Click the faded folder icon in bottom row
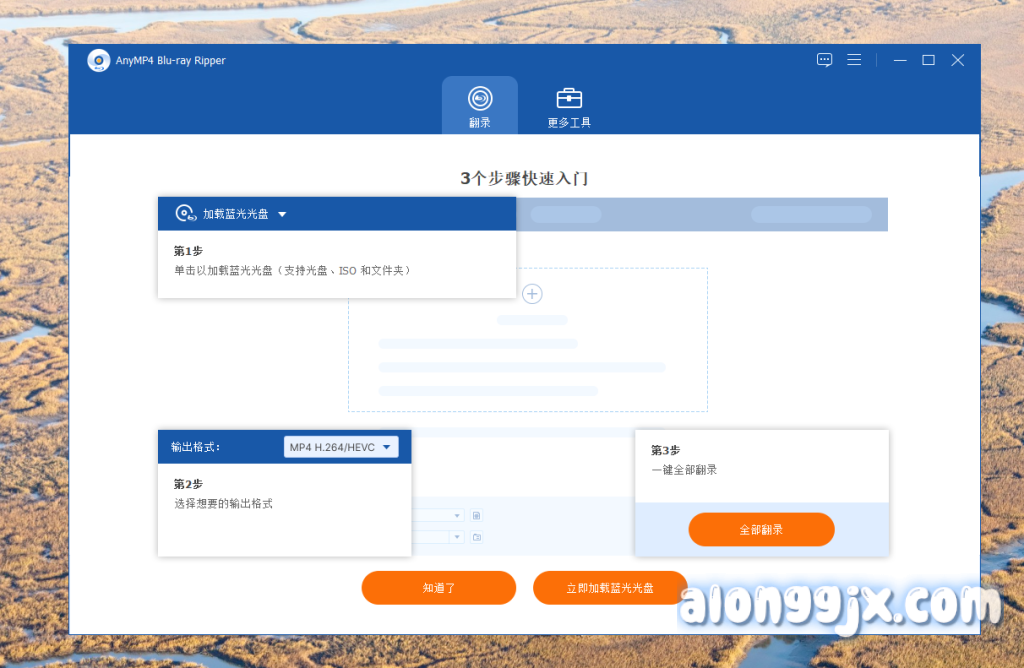This screenshot has width=1024, height=668. coord(477,537)
